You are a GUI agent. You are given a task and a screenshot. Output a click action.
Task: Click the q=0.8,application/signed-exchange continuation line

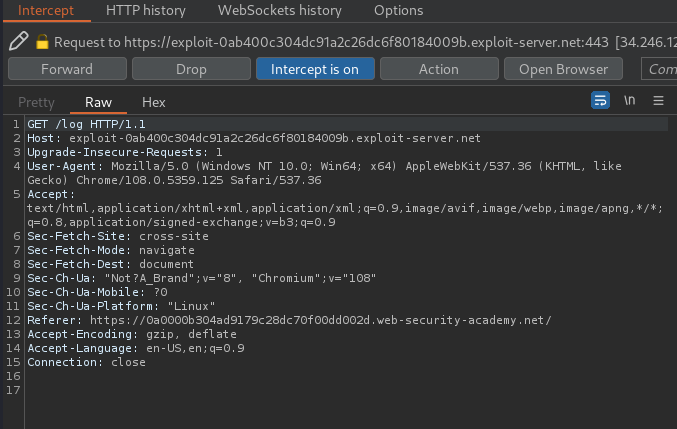pos(181,222)
